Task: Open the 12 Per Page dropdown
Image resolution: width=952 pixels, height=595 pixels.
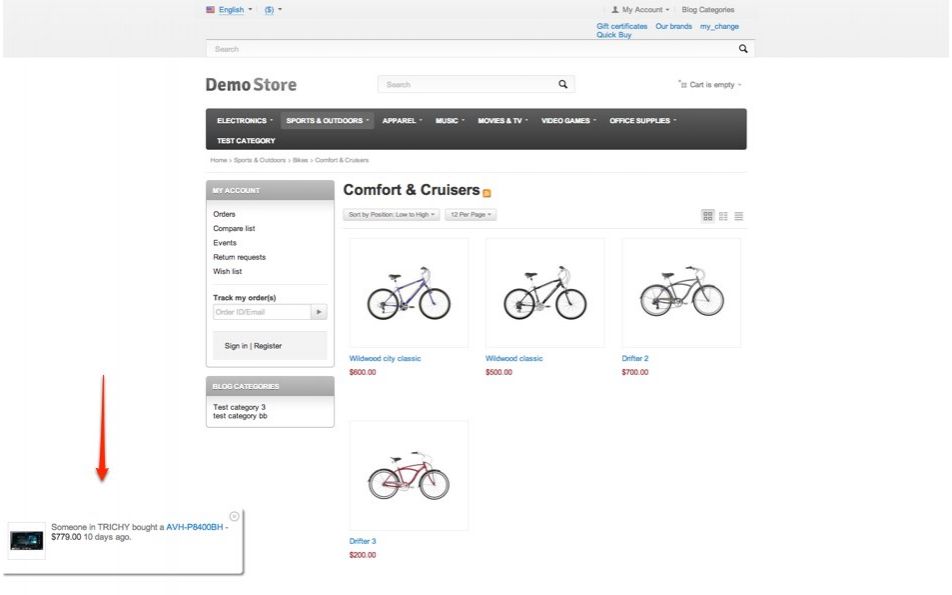Action: 471,215
